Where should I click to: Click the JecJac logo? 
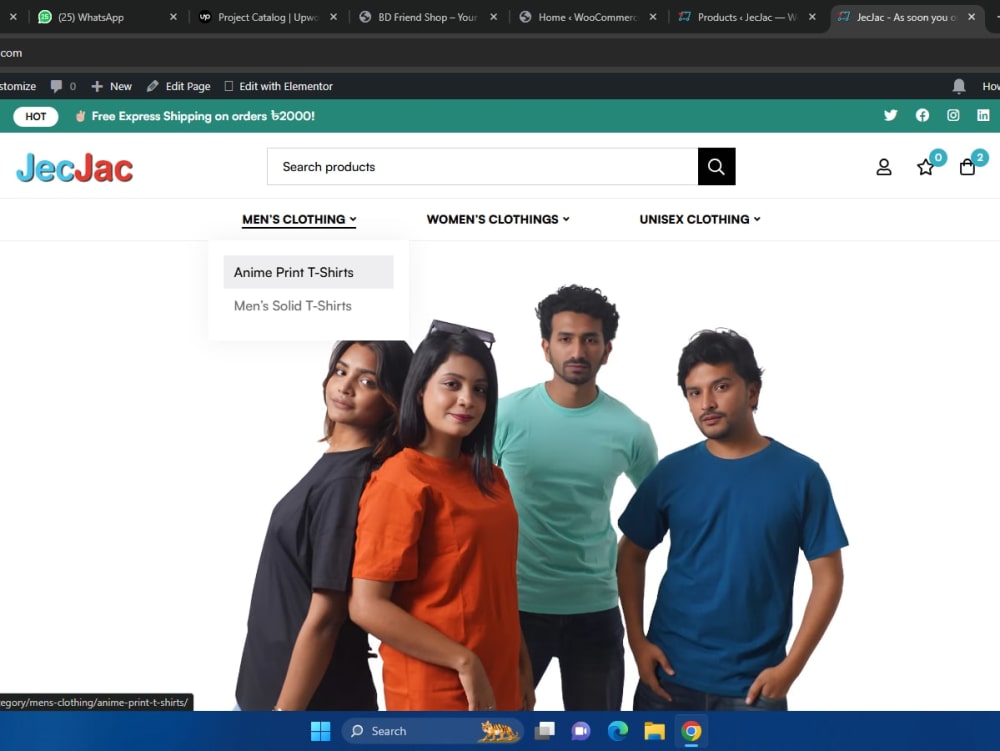[75, 168]
